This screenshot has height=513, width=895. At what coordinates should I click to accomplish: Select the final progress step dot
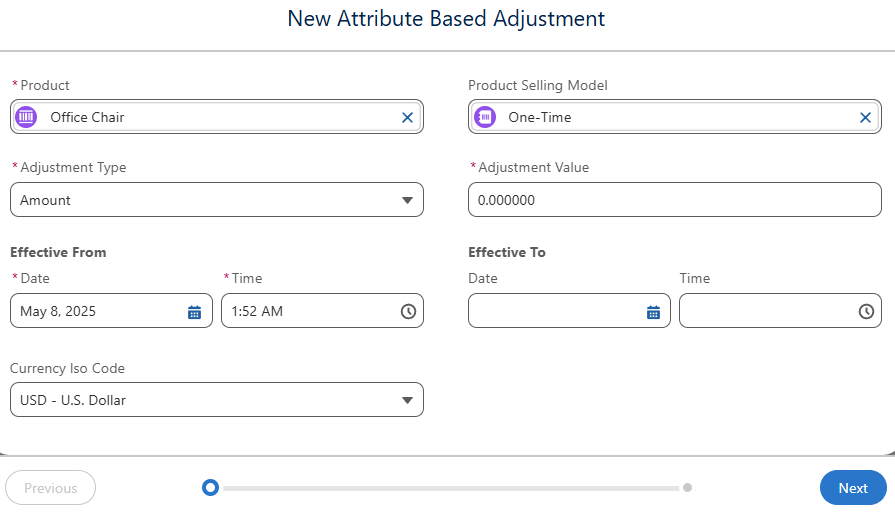[688, 488]
